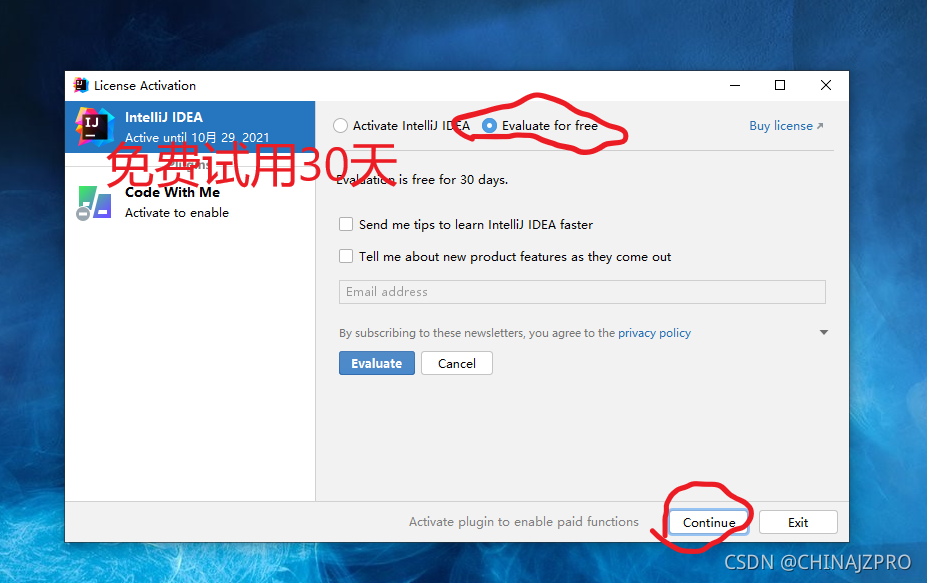Check Tell me about new product features
927x583 pixels.
[x=346, y=256]
